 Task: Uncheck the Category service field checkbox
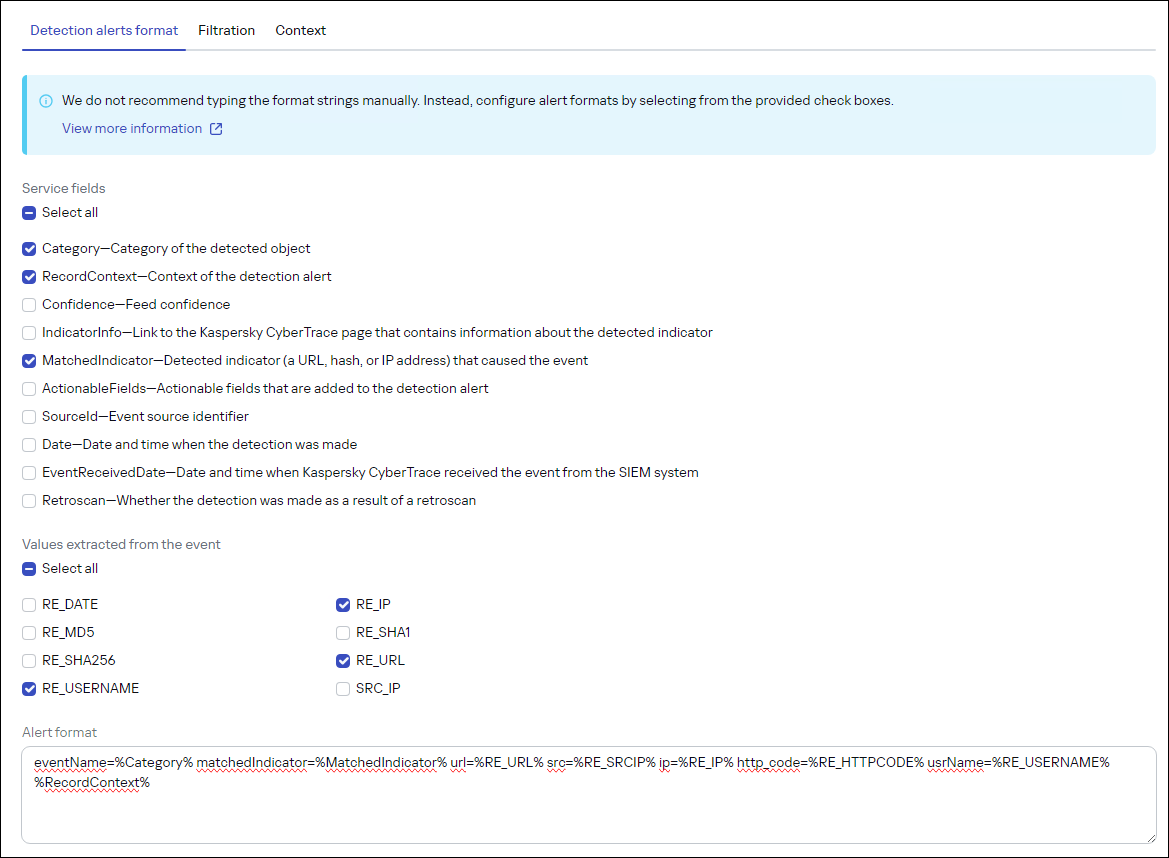pos(29,249)
